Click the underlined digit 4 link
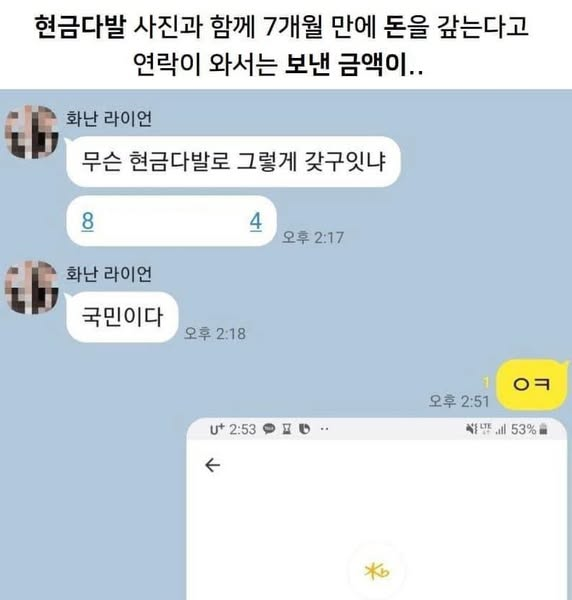Screen dimensions: 572x600 (x=256, y=221)
